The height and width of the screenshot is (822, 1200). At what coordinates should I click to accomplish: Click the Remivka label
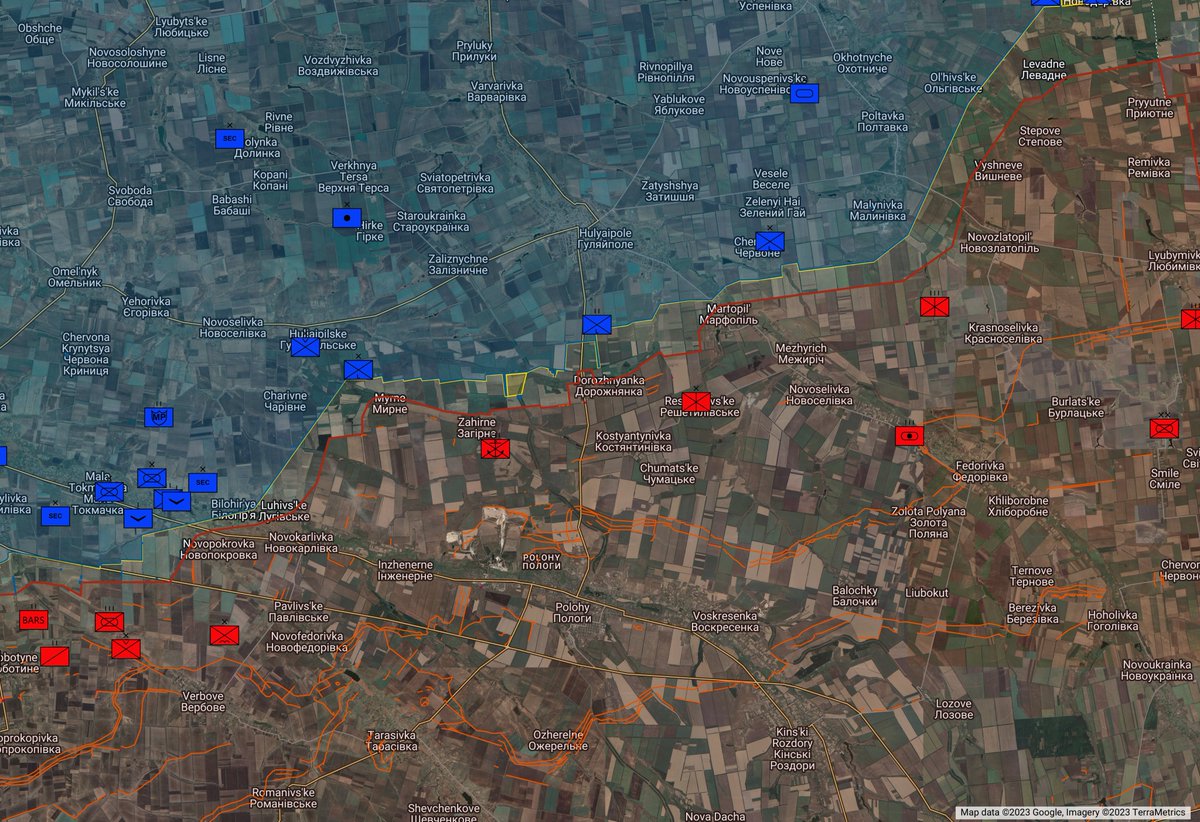1148,167
